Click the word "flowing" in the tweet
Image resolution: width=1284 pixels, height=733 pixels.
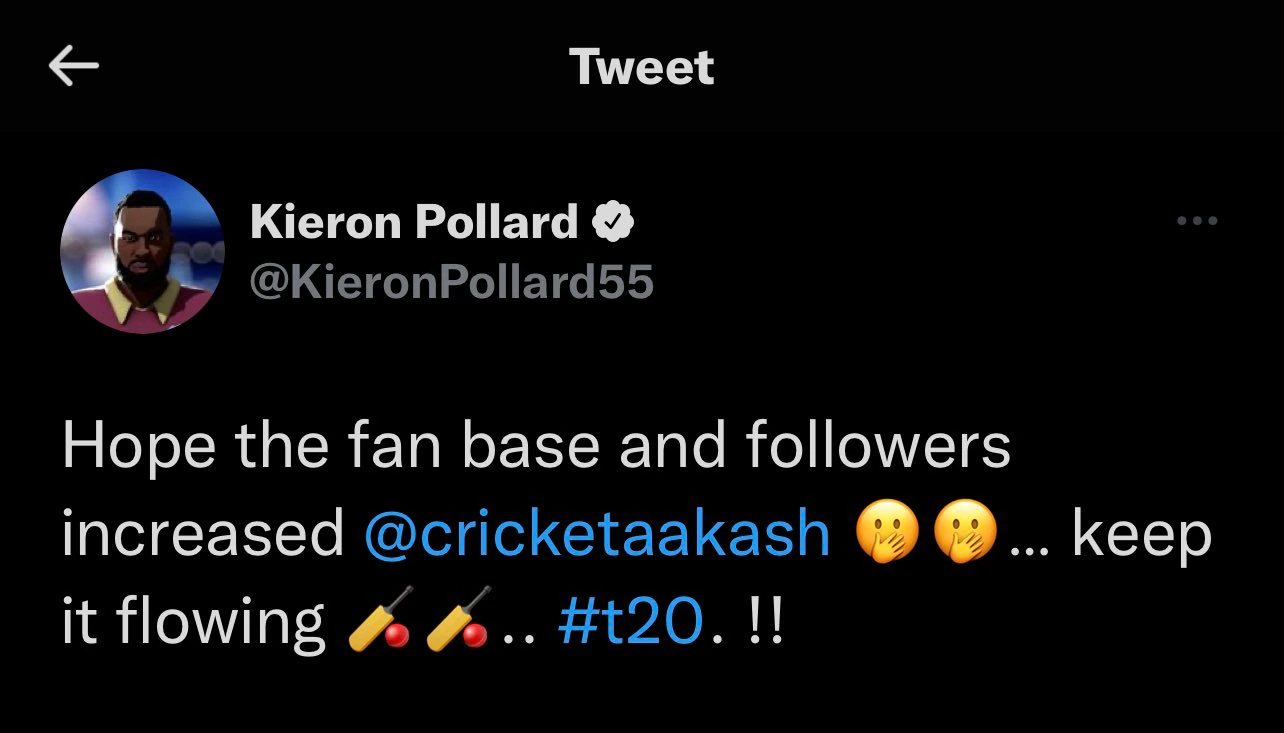point(220,622)
